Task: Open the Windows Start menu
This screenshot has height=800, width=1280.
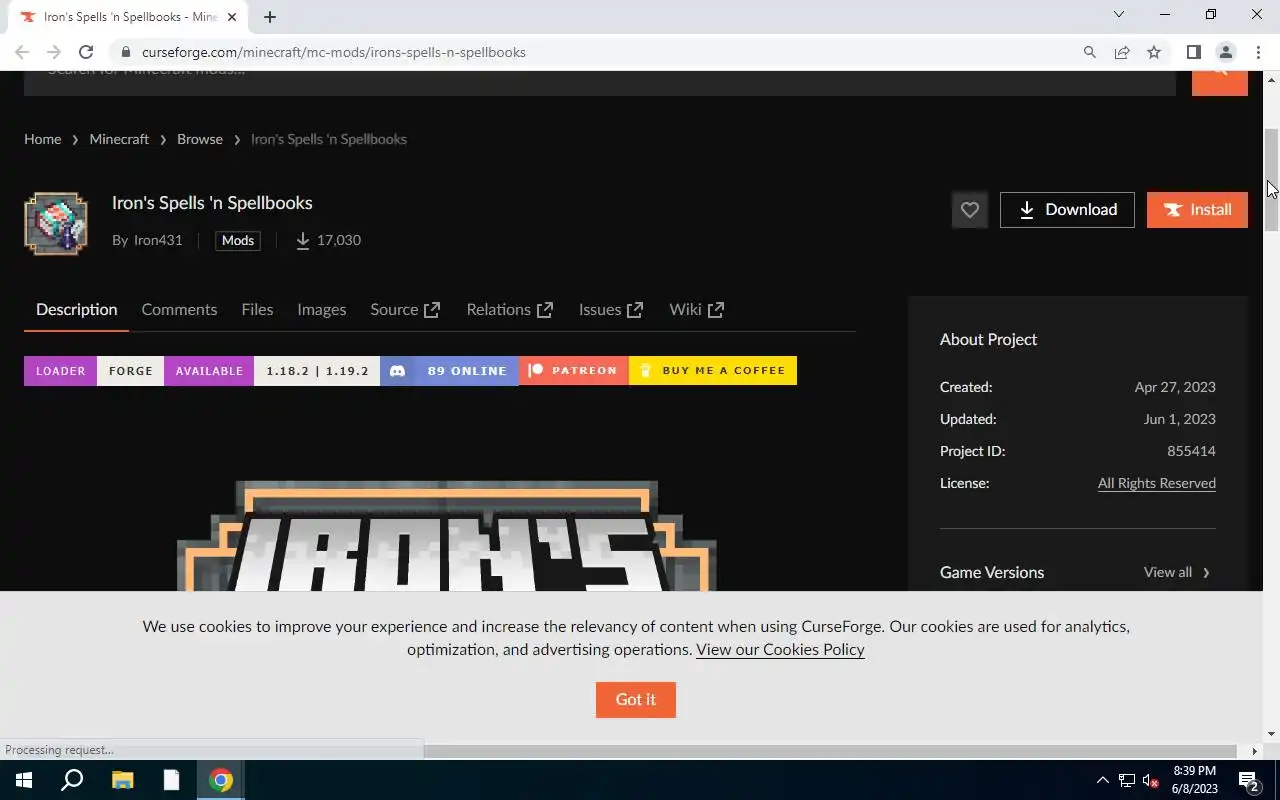Action: coord(24,780)
